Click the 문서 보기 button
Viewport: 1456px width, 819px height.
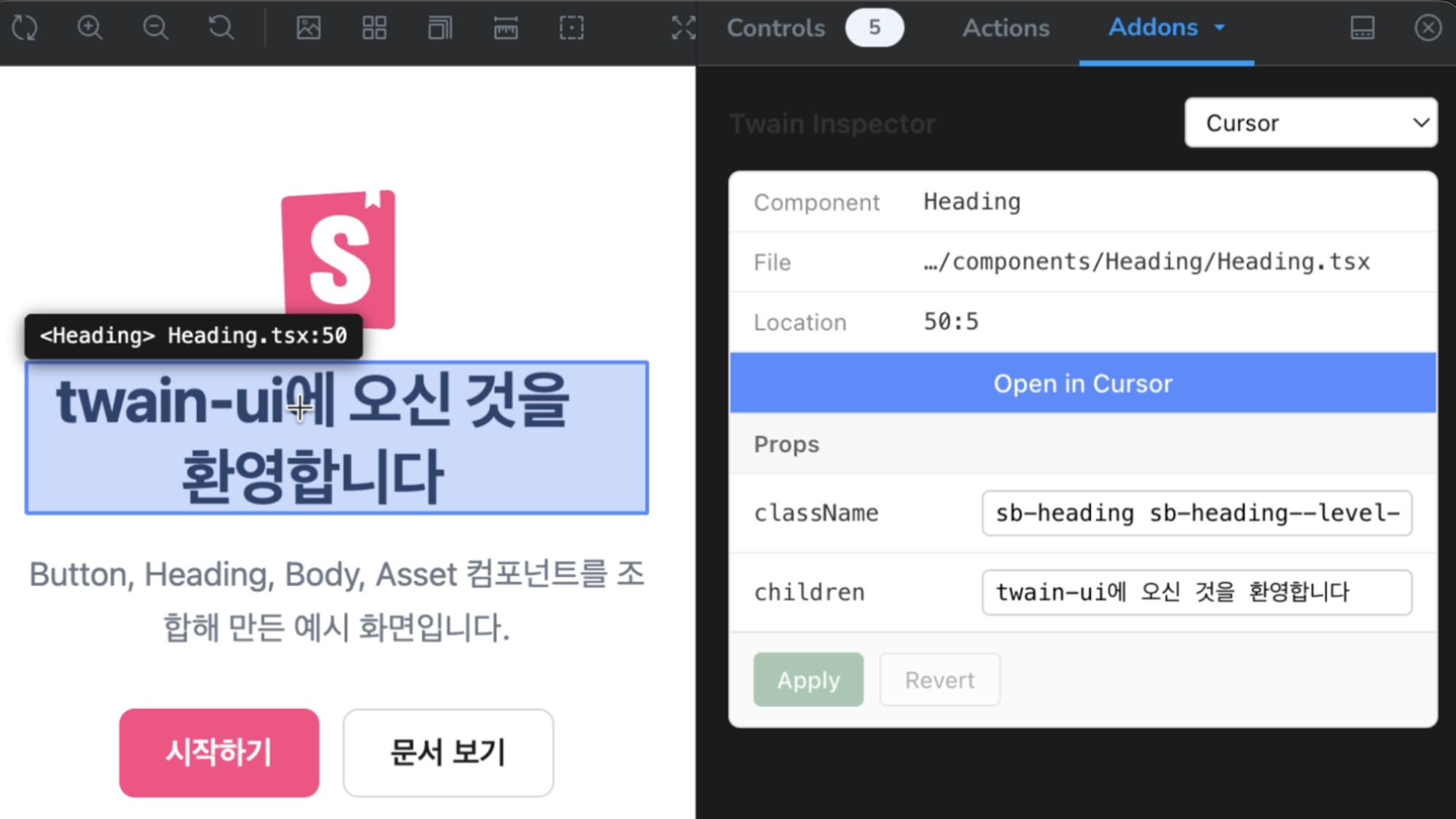click(x=448, y=752)
